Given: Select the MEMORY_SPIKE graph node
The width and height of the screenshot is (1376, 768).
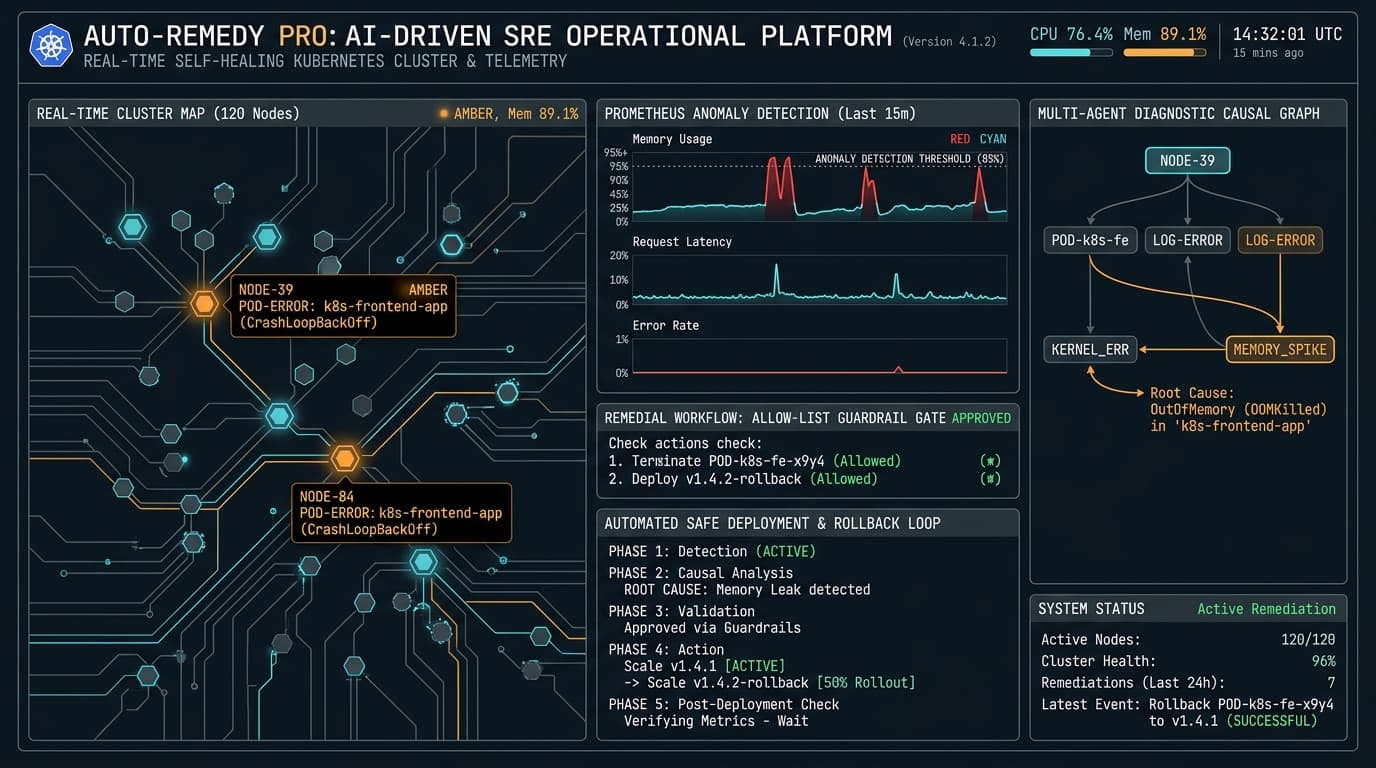Looking at the screenshot, I should pos(1281,349).
